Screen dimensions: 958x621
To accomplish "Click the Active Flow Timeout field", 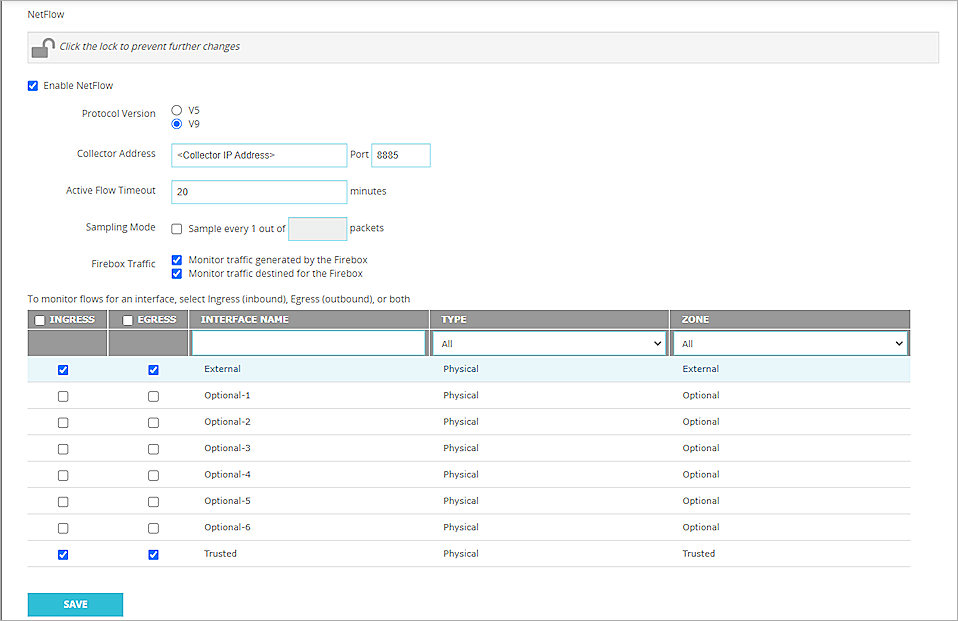I will click(259, 191).
